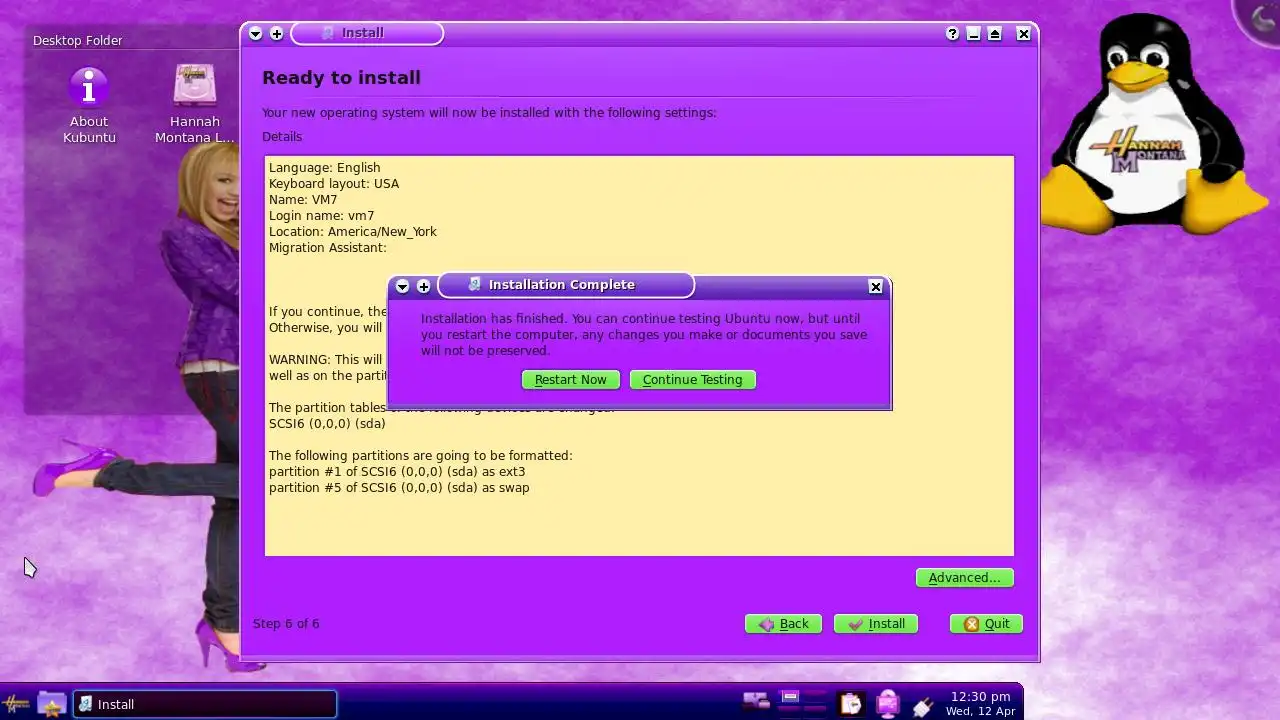Toggle the plus button on Installation Complete title bar
Image resolution: width=1280 pixels, height=720 pixels.
pos(424,287)
